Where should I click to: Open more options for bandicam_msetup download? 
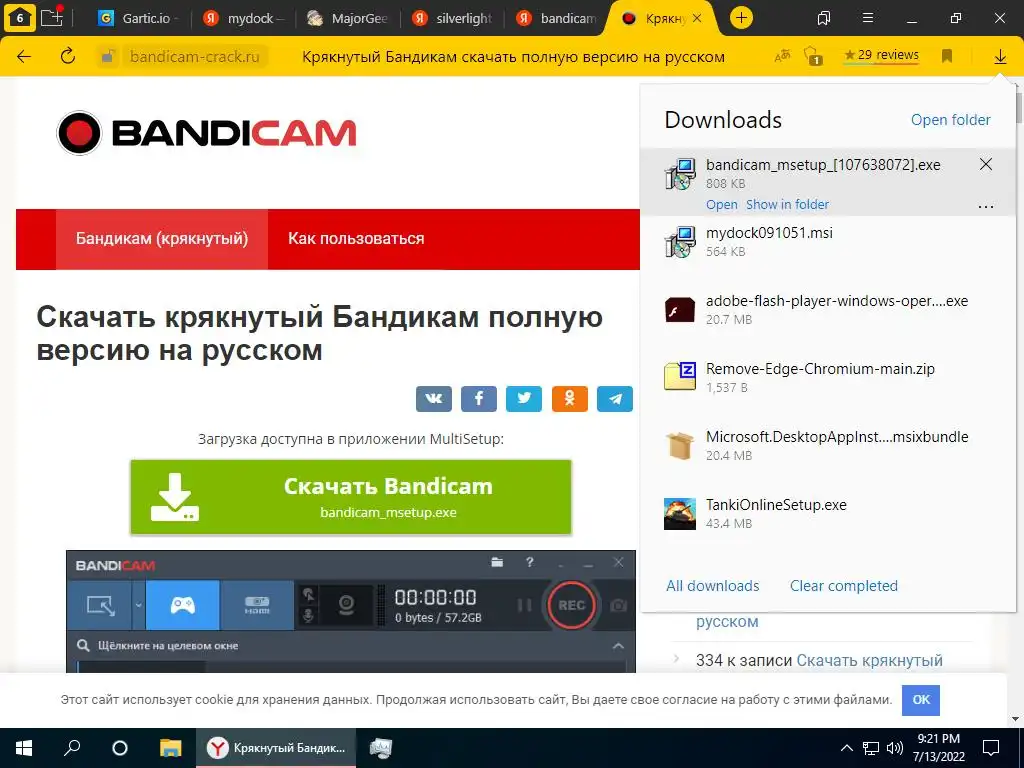point(985,206)
